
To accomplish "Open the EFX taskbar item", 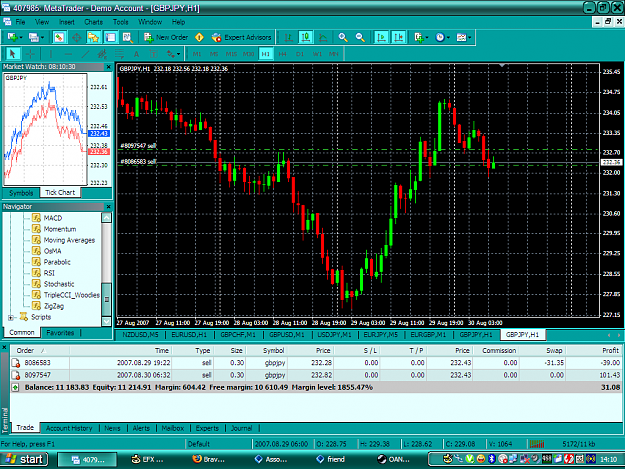I will coord(147,459).
